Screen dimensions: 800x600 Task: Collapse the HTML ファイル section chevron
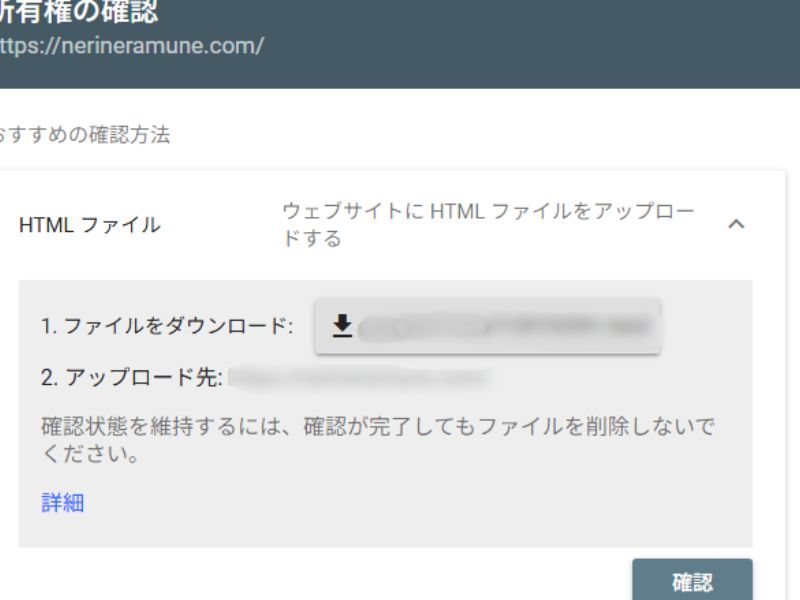(736, 223)
